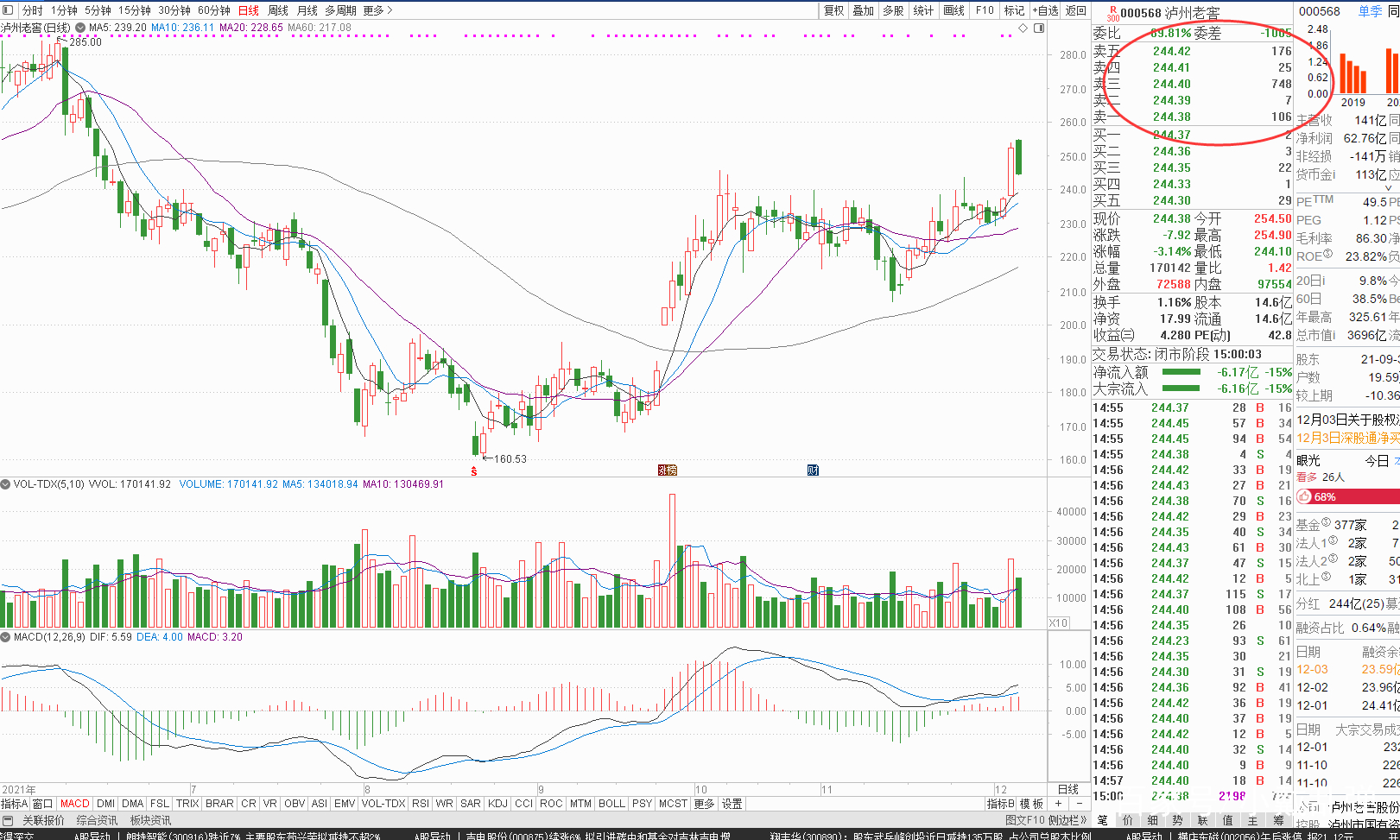Click the small window icon beside 关联报价
The height and width of the screenshot is (840, 1400).
point(9,820)
